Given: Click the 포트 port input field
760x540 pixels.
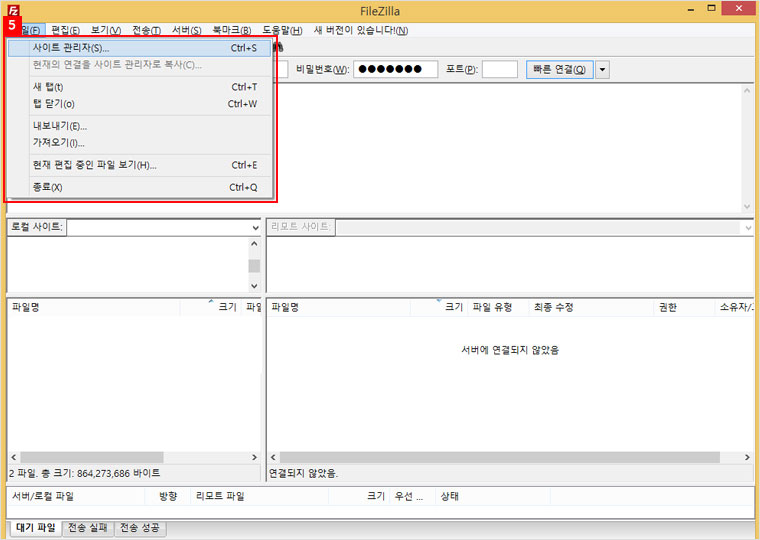Looking at the screenshot, I should (499, 69).
